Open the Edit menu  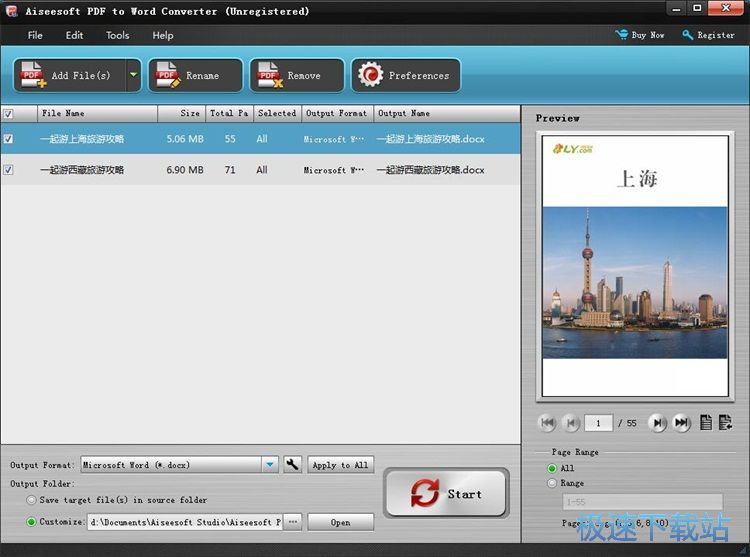[75, 35]
